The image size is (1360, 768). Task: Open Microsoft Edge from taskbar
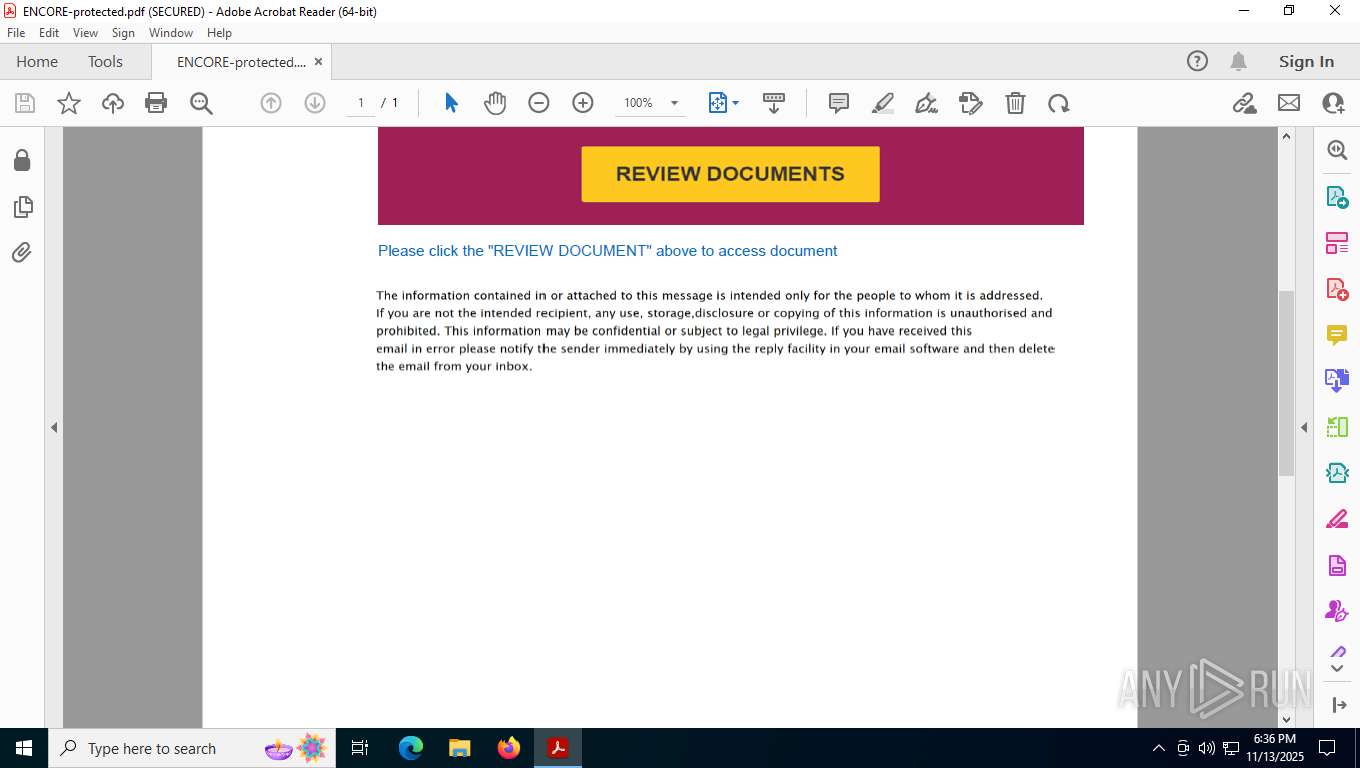pos(411,748)
